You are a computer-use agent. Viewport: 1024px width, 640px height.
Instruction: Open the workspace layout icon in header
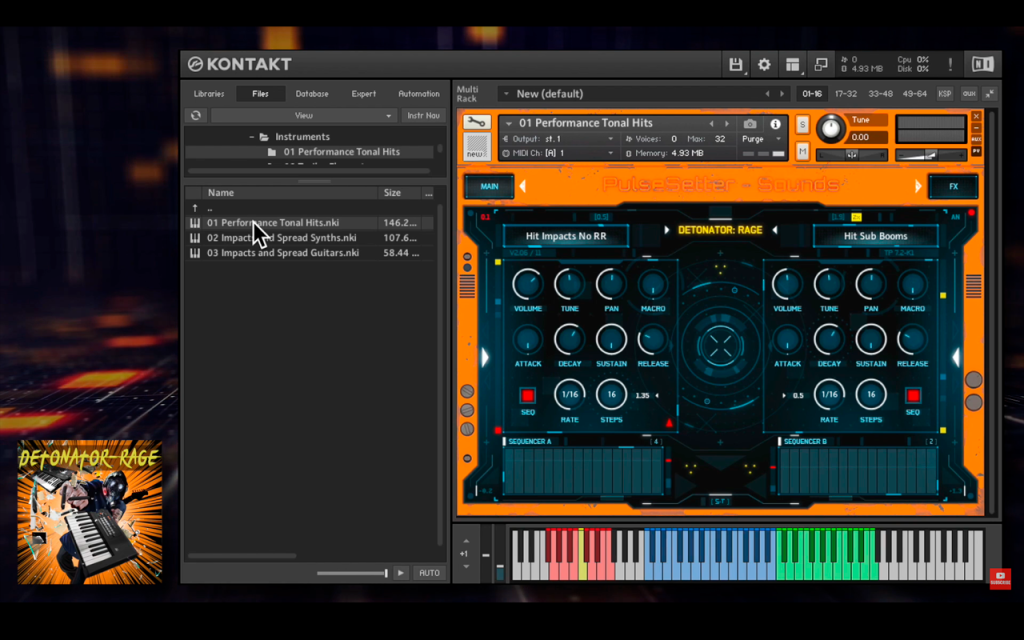792,64
